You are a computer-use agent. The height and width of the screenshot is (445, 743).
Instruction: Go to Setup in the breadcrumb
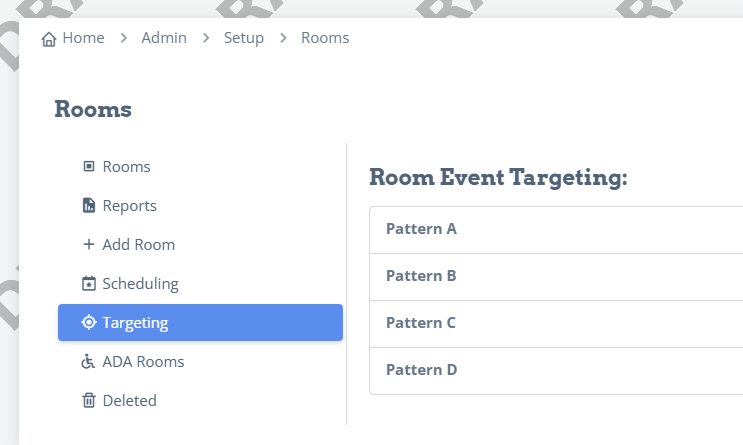(x=244, y=38)
